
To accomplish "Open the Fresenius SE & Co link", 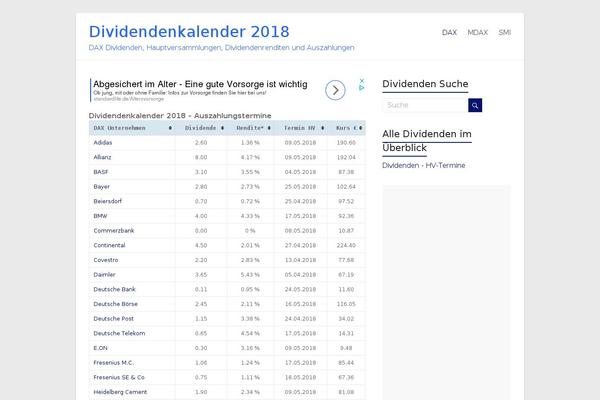I will point(119,377).
